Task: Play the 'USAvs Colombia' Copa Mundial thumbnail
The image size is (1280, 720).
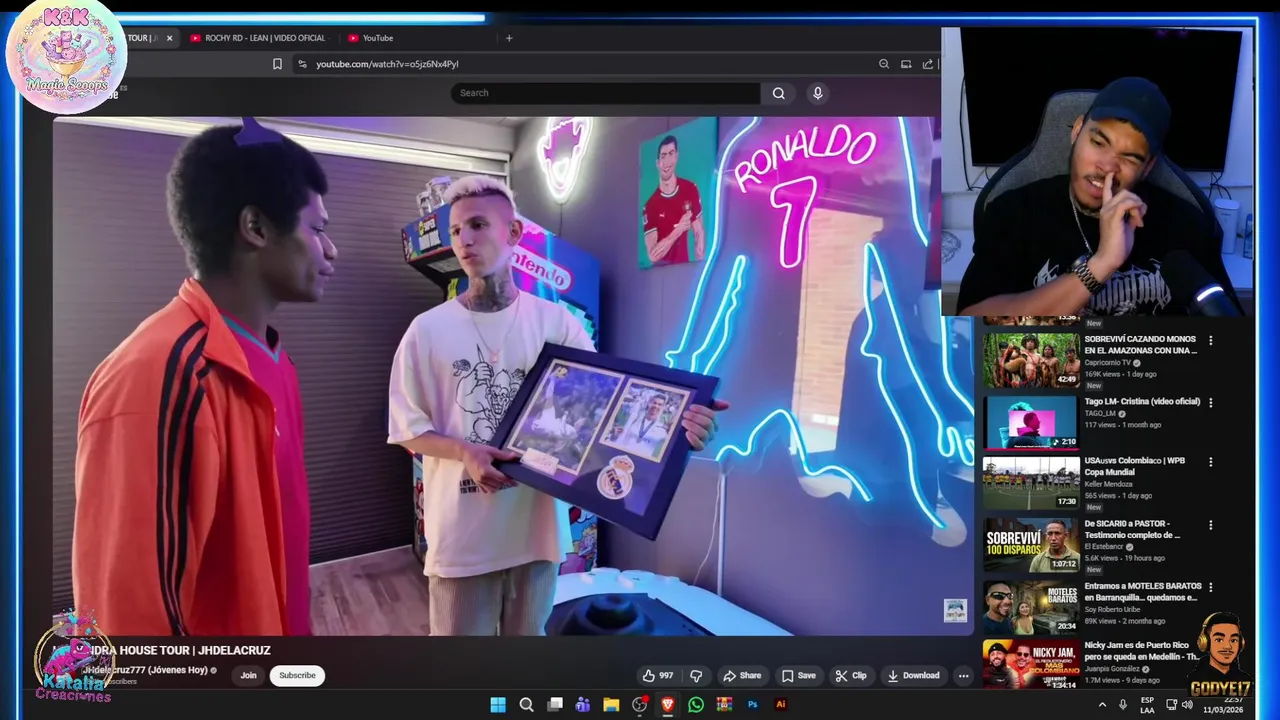Action: pyautogui.click(x=1030, y=483)
